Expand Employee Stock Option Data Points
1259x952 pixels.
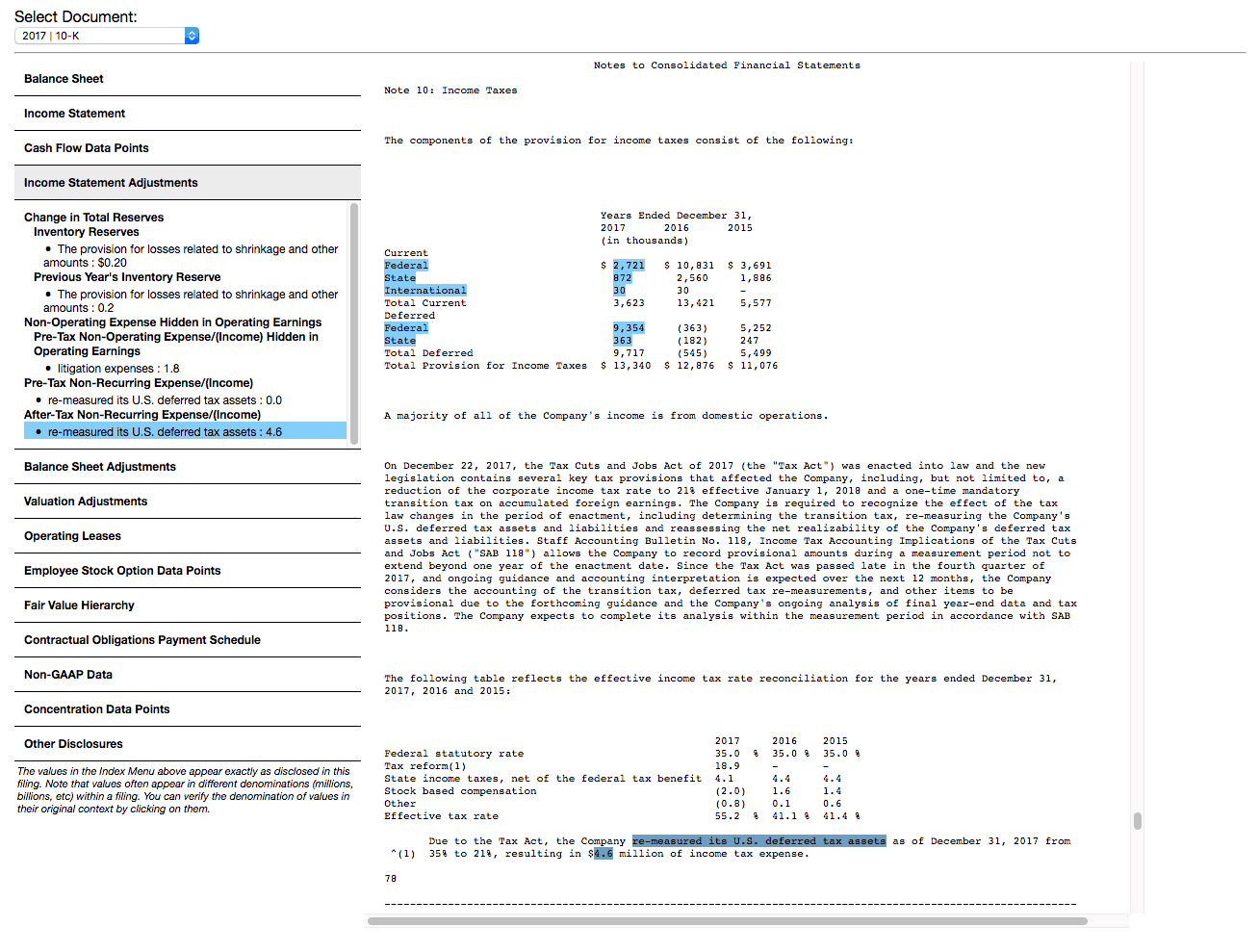(x=188, y=571)
